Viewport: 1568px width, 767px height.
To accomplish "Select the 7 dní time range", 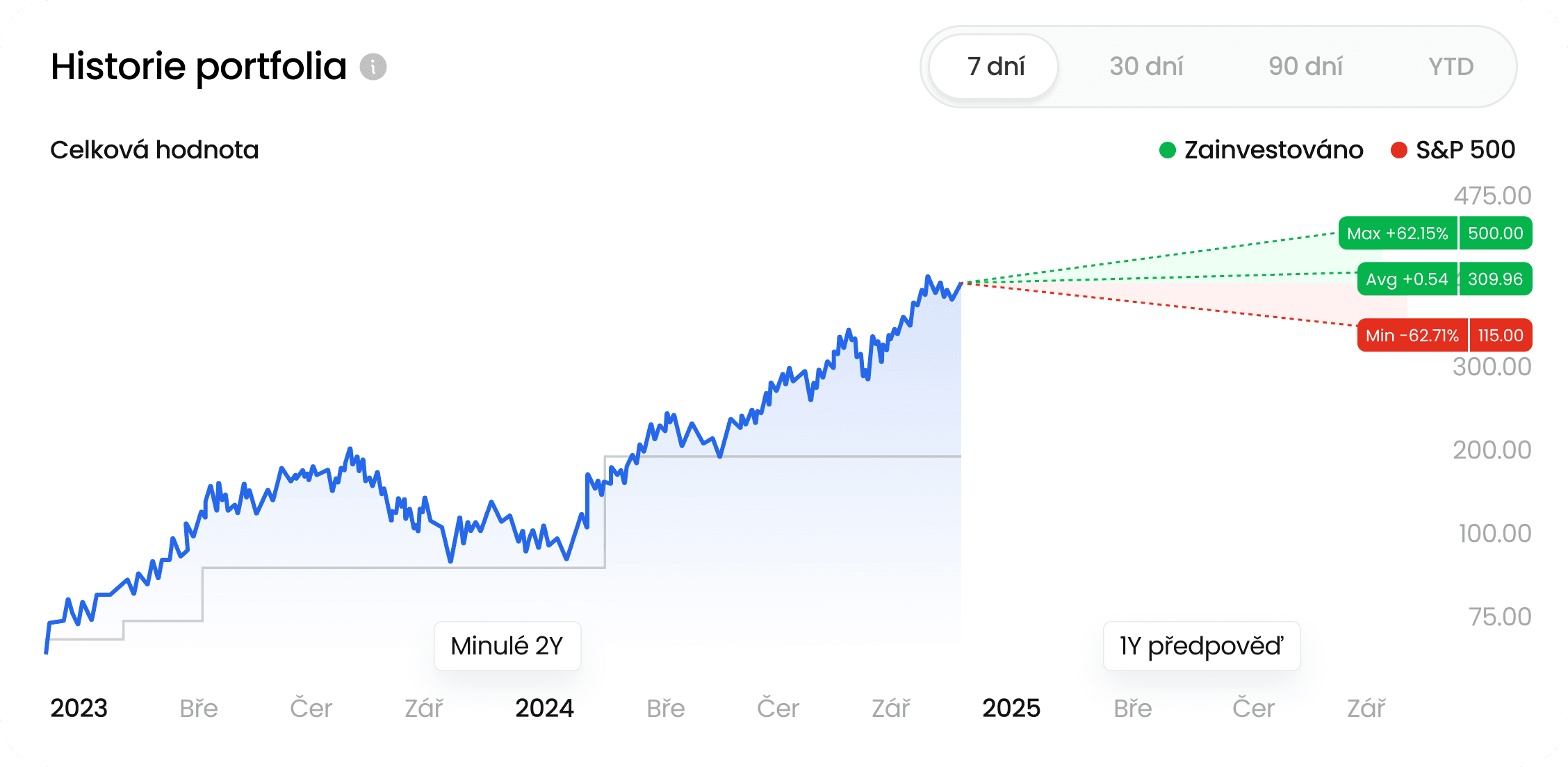I will tap(995, 67).
